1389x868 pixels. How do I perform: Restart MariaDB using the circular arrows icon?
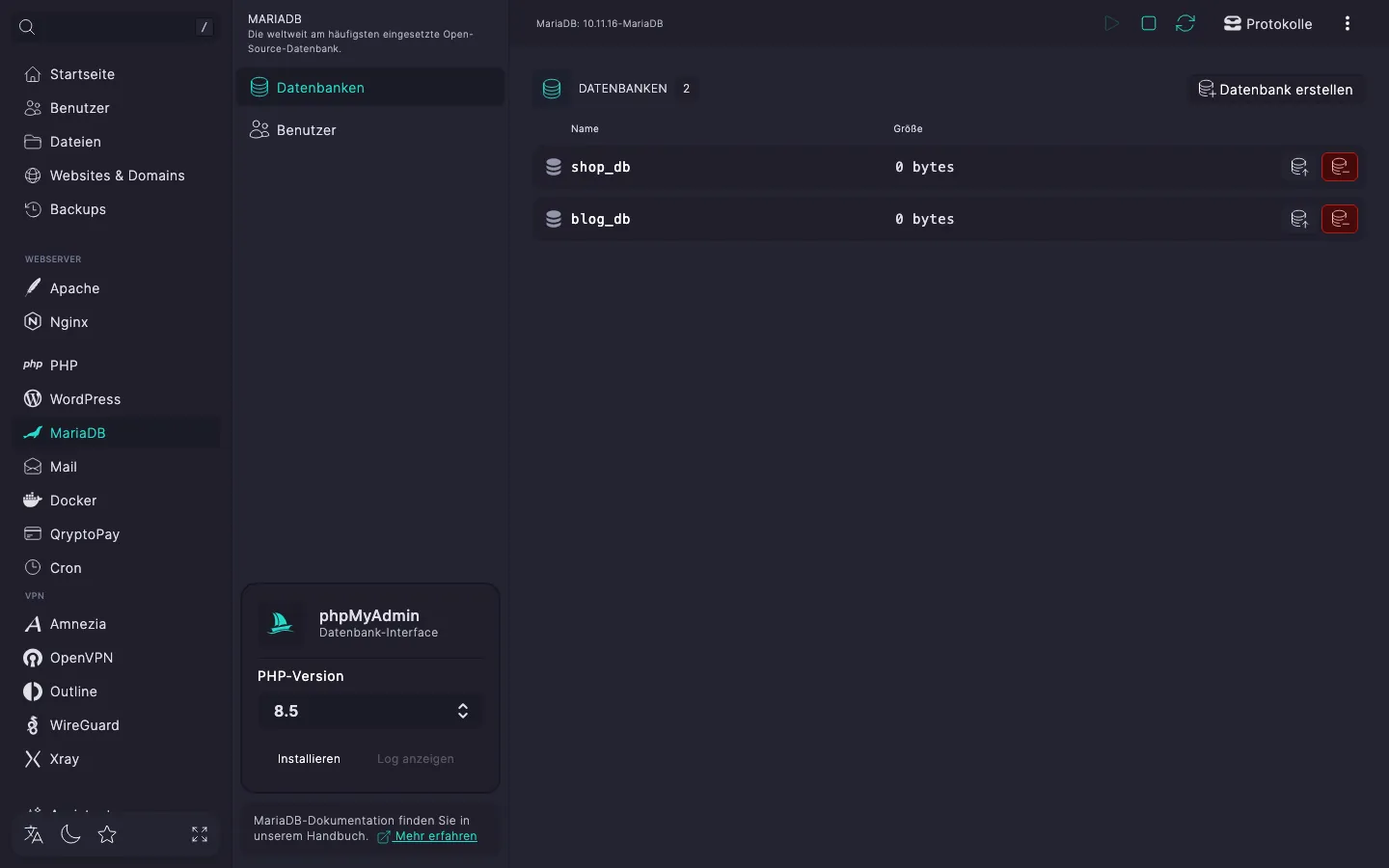(1185, 23)
